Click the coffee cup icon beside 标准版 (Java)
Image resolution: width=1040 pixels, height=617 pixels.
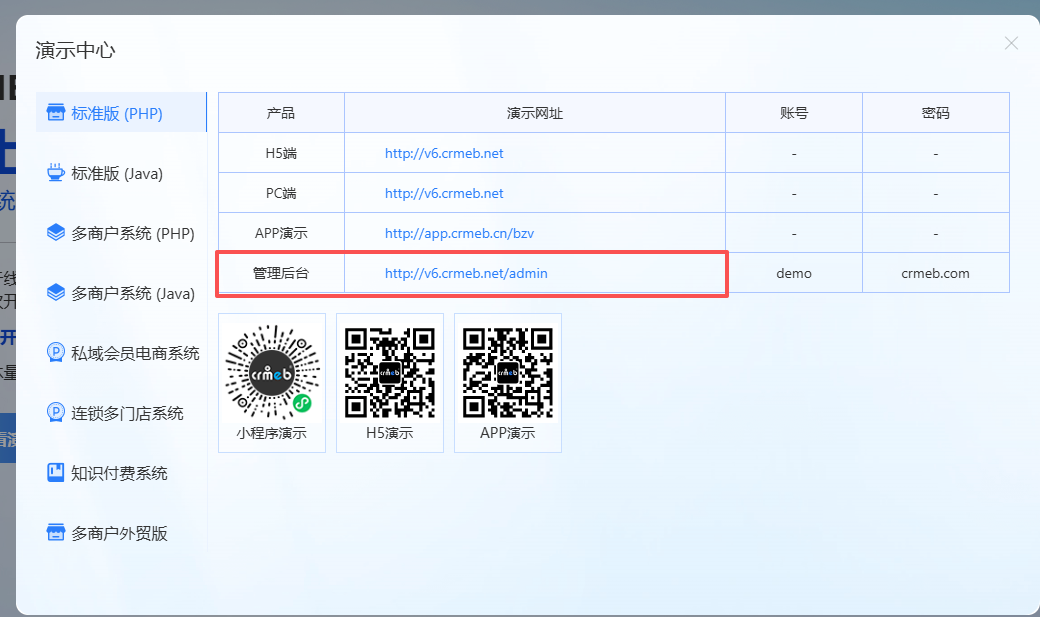(x=56, y=172)
